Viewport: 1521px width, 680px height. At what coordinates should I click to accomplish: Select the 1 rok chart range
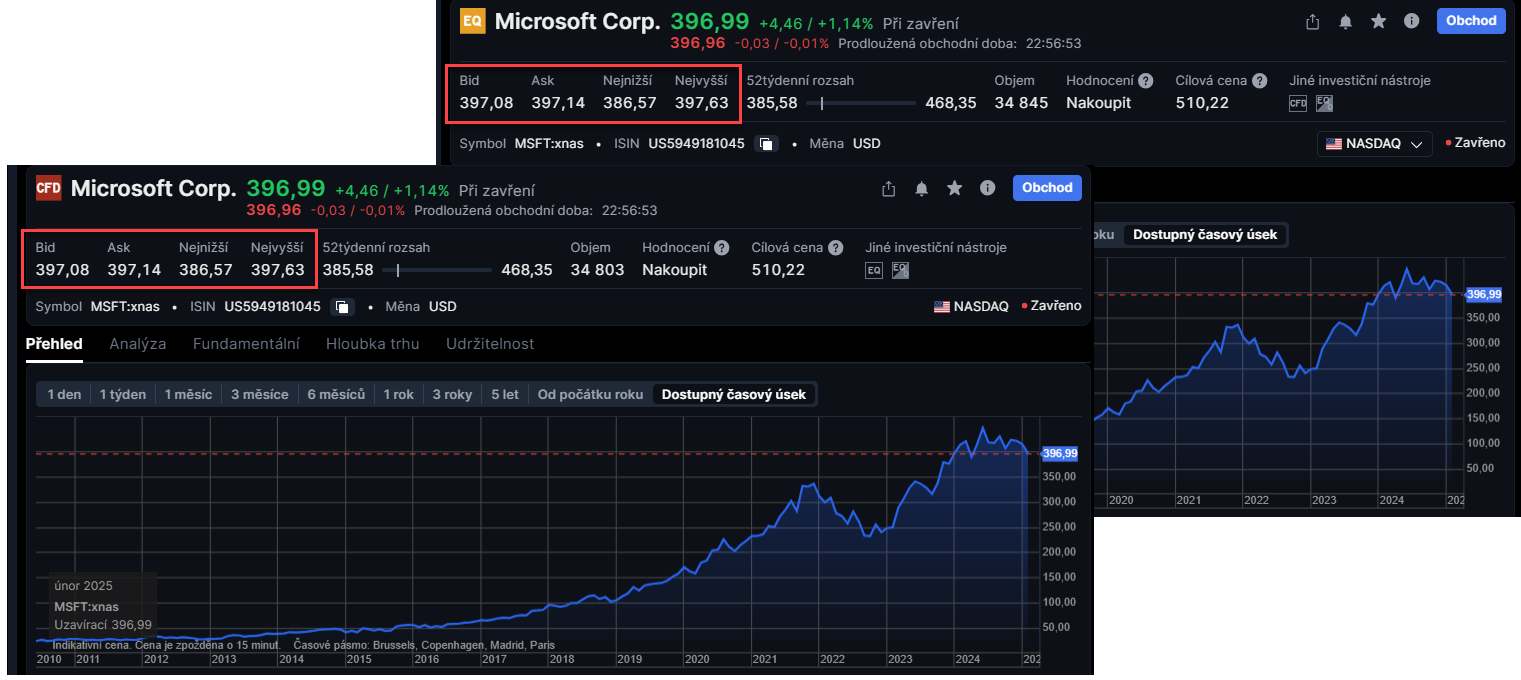399,395
